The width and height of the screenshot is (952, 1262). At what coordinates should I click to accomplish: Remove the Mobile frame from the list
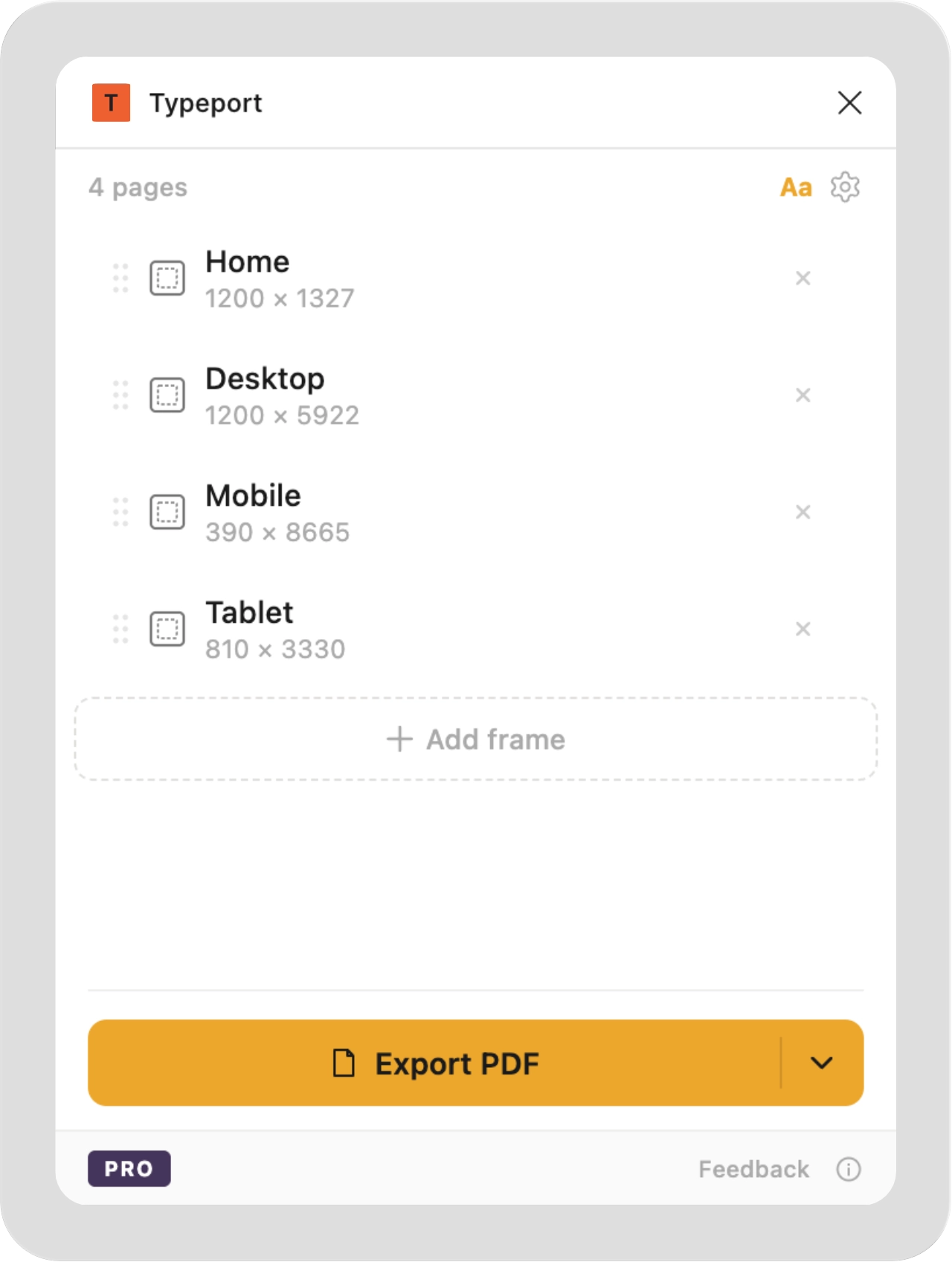click(x=803, y=512)
